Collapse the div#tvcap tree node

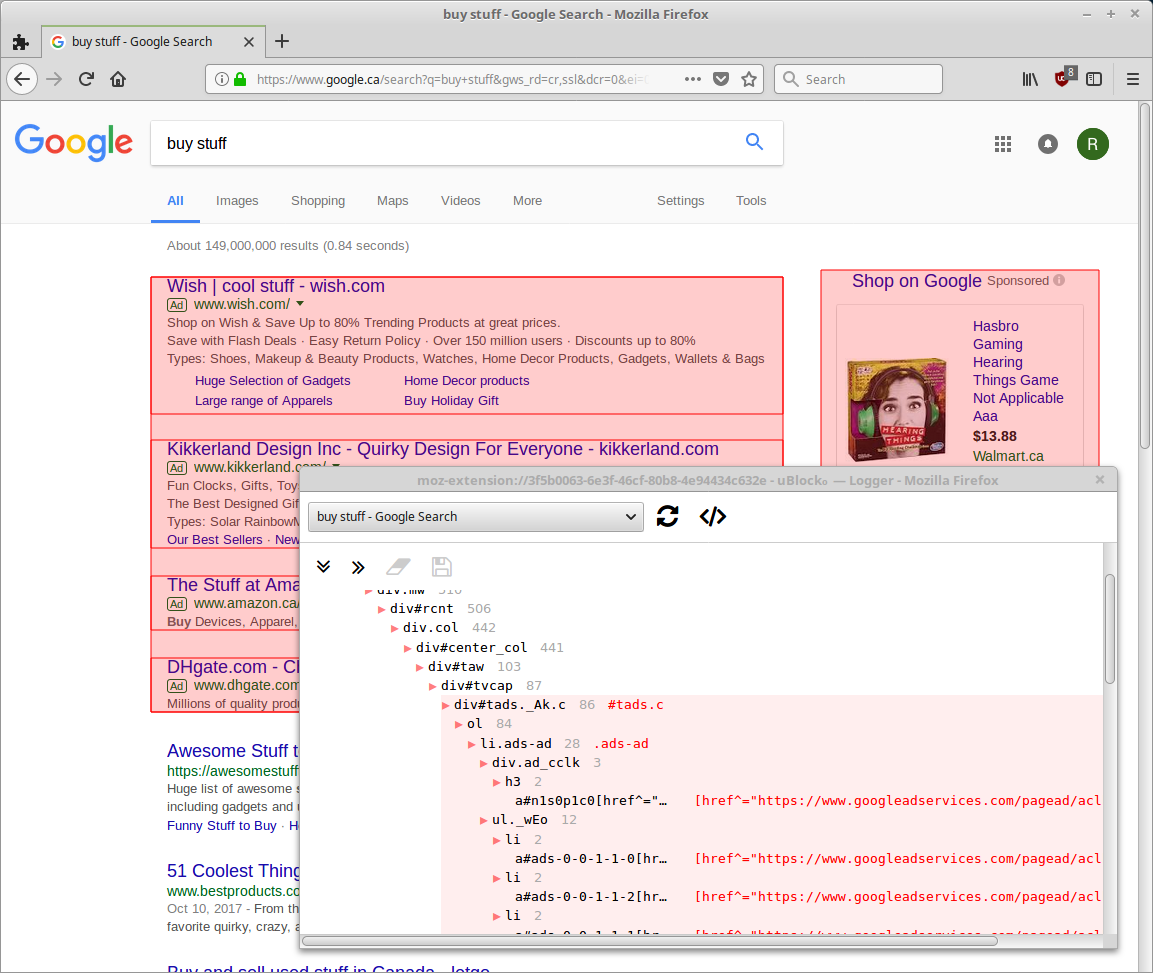click(433, 686)
